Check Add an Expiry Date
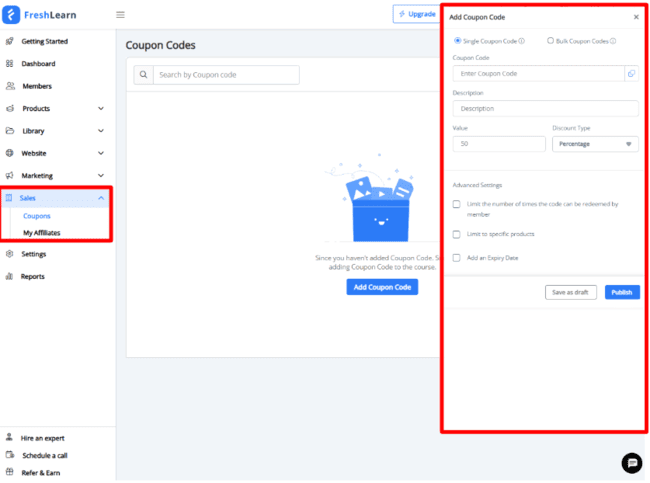 (456, 258)
